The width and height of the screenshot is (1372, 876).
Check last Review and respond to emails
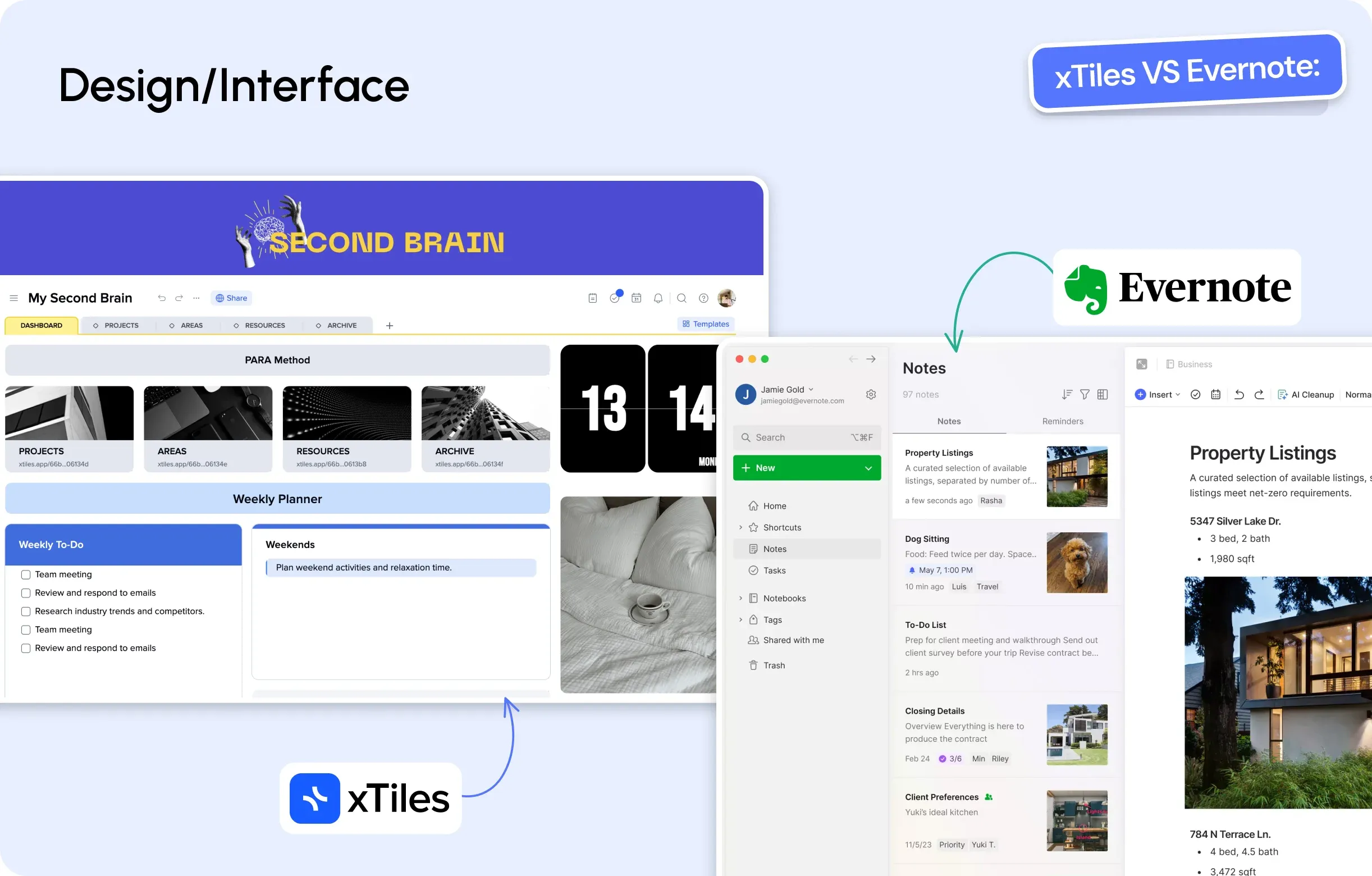pyautogui.click(x=26, y=648)
